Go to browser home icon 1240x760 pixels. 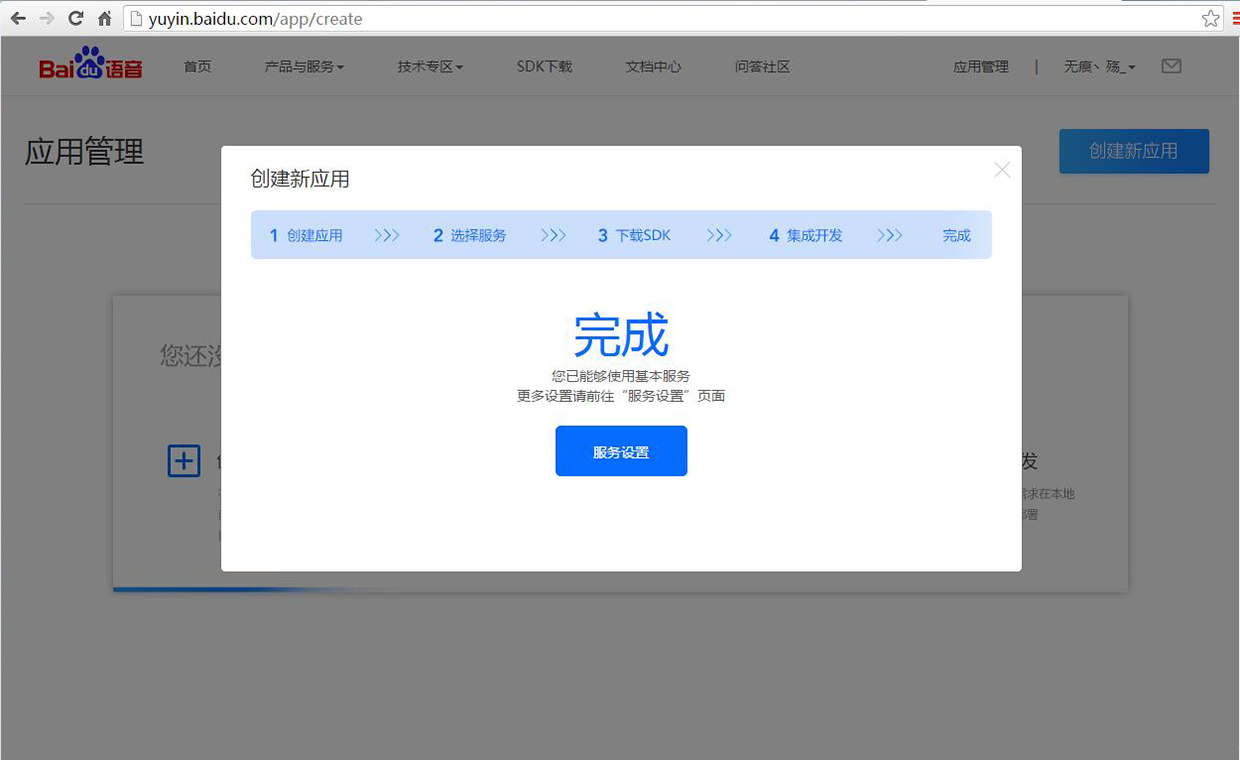(104, 18)
